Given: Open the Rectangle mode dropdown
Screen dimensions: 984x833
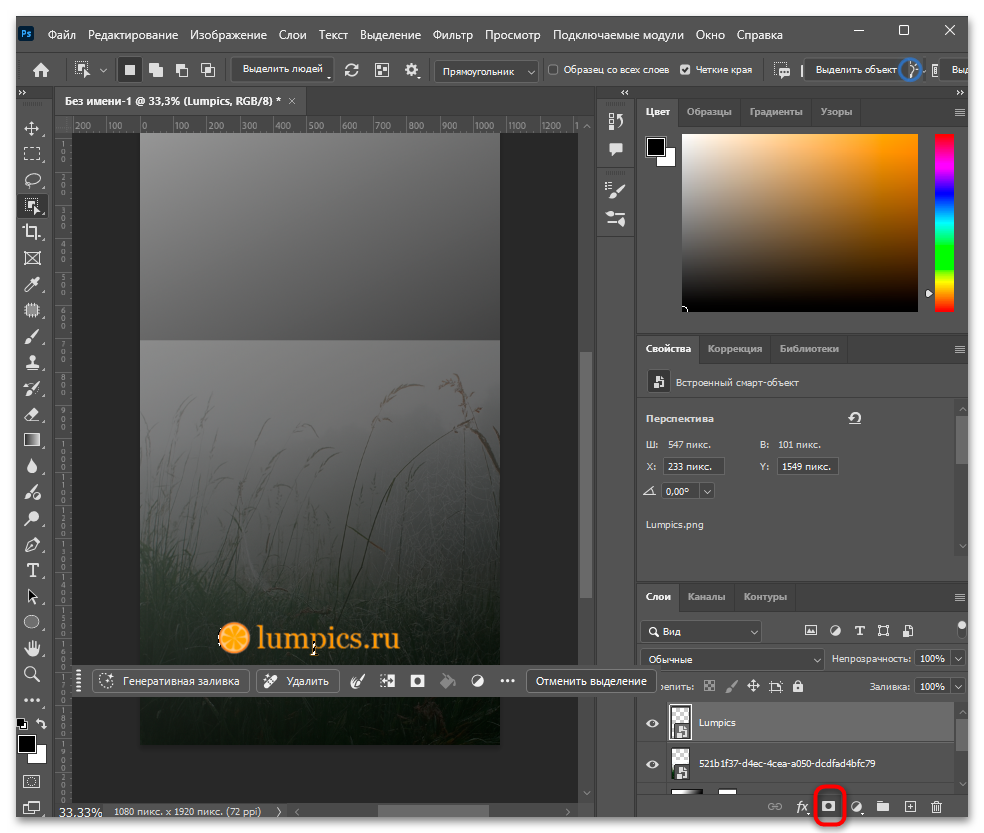Looking at the screenshot, I should (486, 71).
